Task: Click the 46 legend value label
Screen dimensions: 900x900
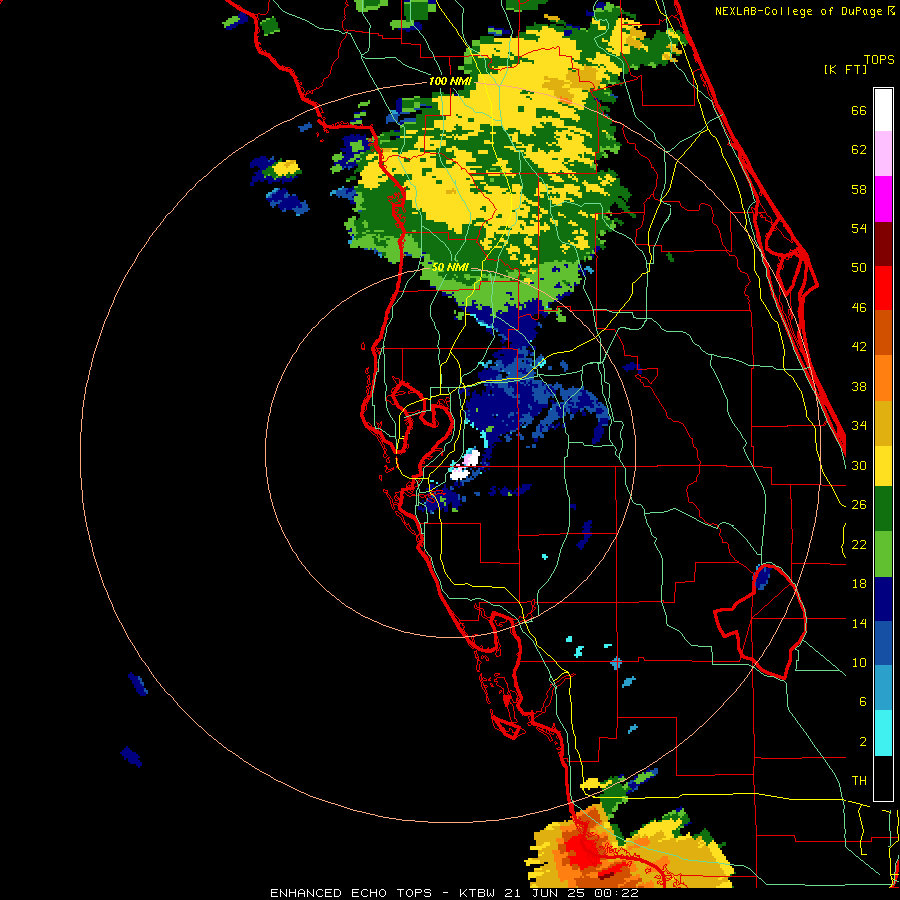Action: 859,308
